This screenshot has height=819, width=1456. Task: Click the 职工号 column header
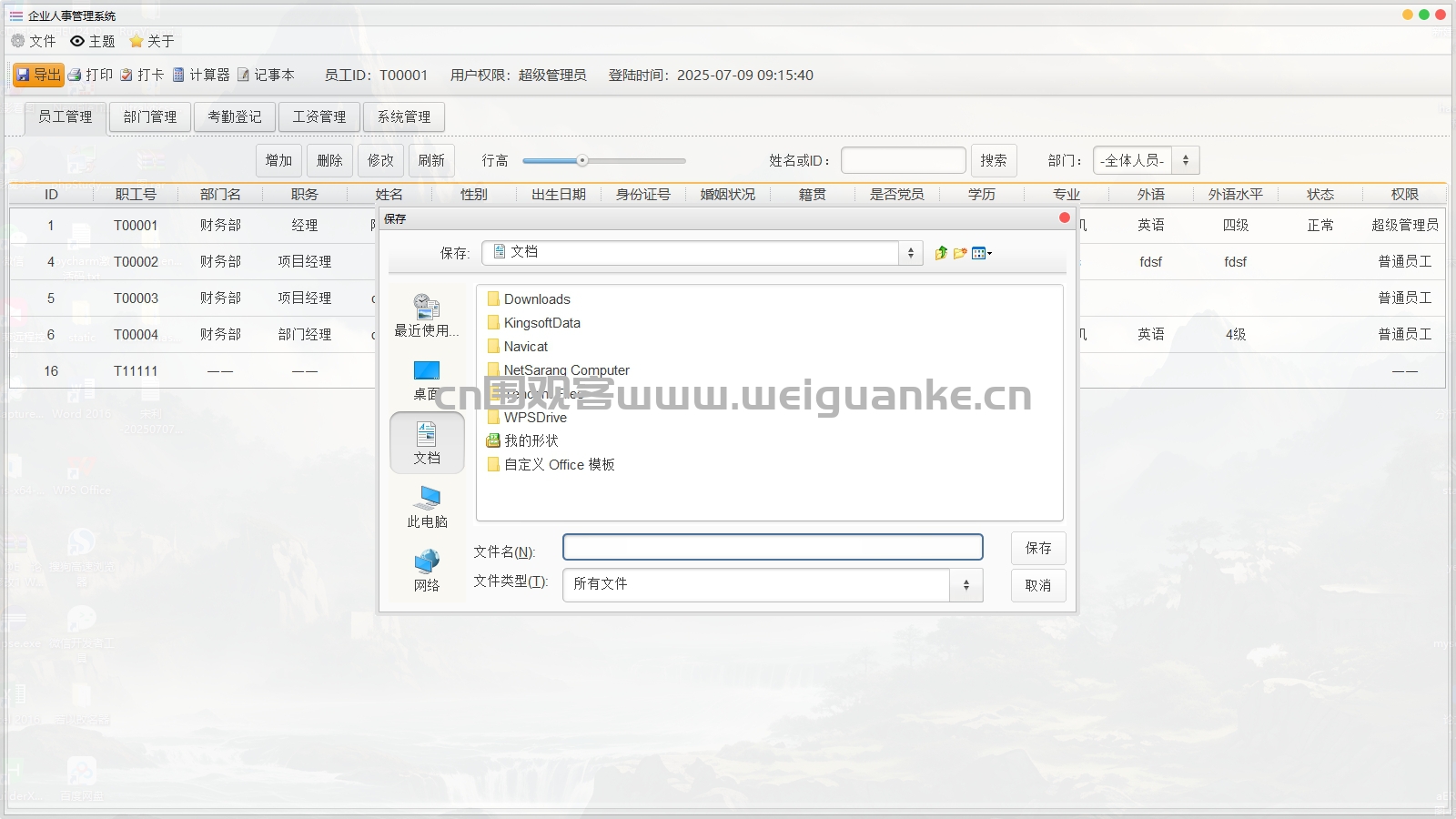click(x=136, y=194)
